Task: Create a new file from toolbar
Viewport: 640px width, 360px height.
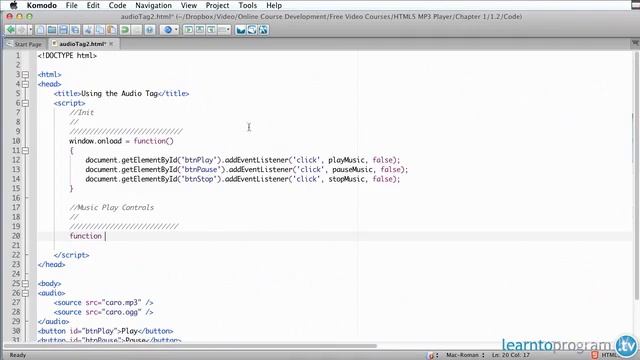Action: [x=40, y=30]
